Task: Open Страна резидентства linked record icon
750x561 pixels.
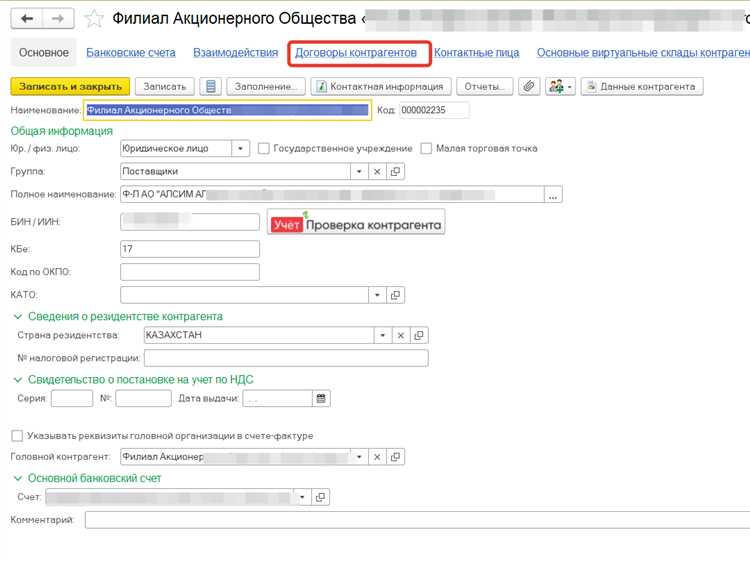Action: point(419,335)
